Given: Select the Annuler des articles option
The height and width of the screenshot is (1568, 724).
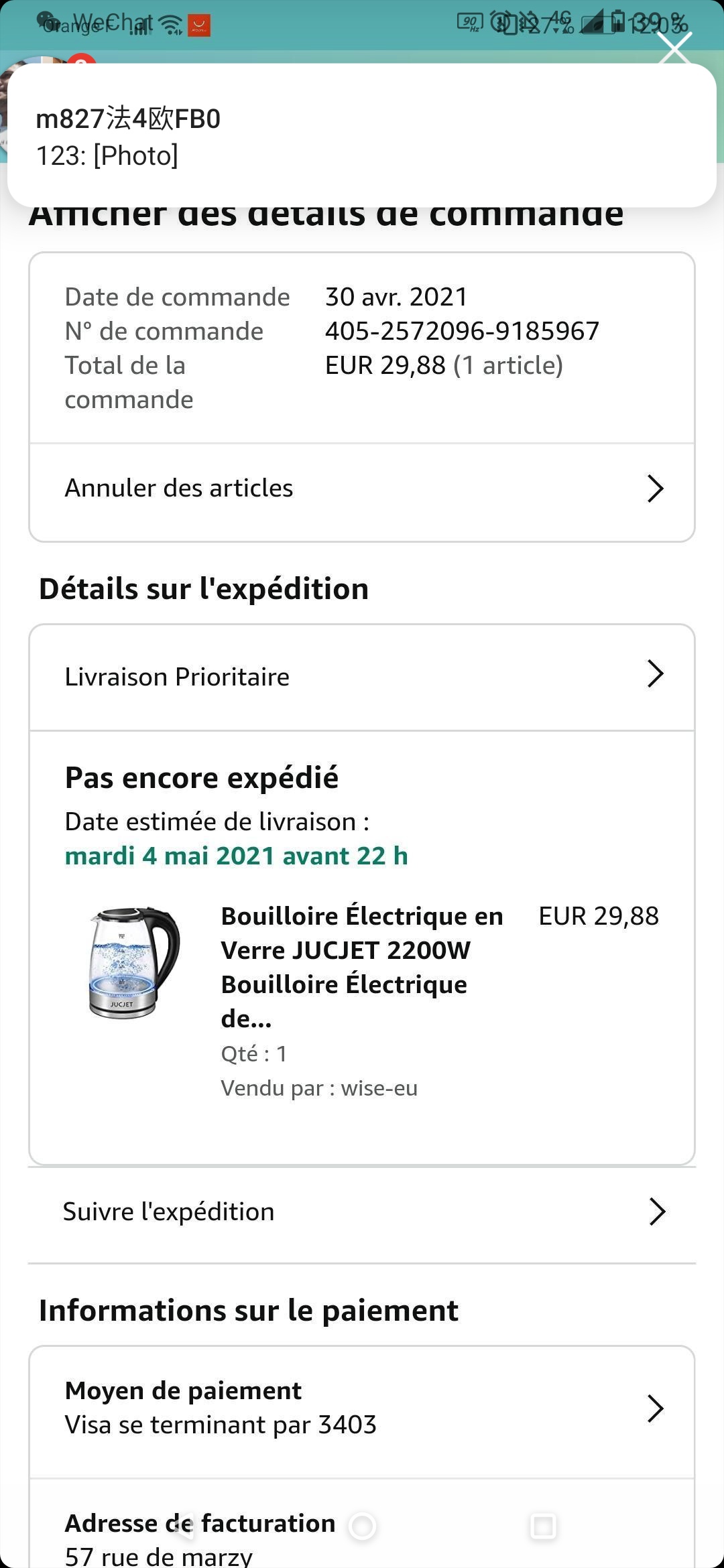Looking at the screenshot, I should point(179,488).
